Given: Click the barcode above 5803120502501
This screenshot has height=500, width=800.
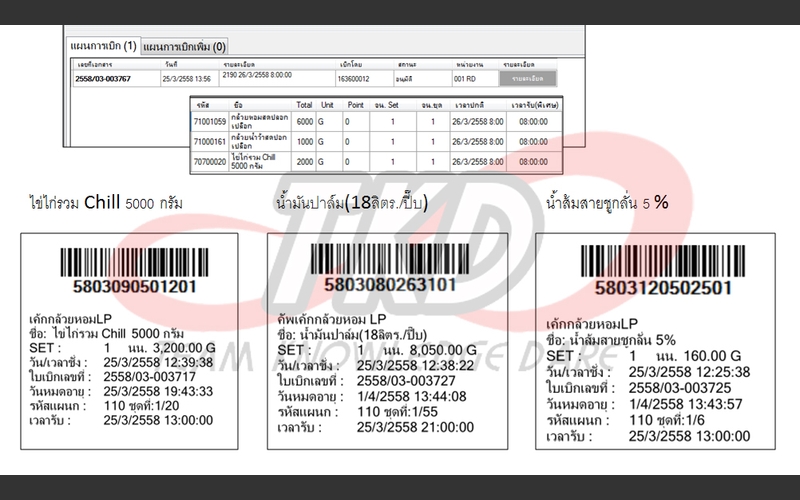Looking at the screenshot, I should (663, 261).
